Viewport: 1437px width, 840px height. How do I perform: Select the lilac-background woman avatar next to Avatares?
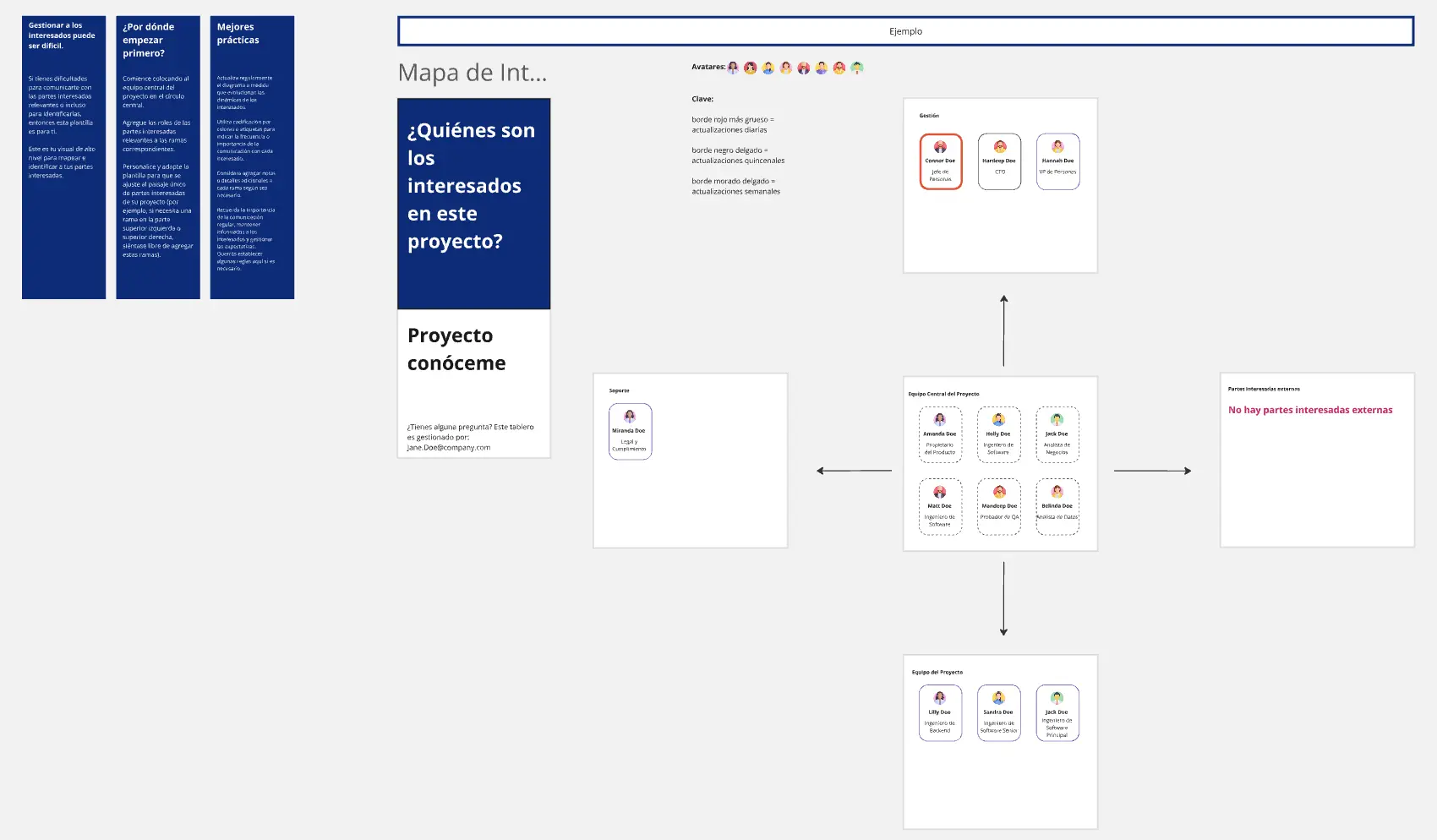733,68
